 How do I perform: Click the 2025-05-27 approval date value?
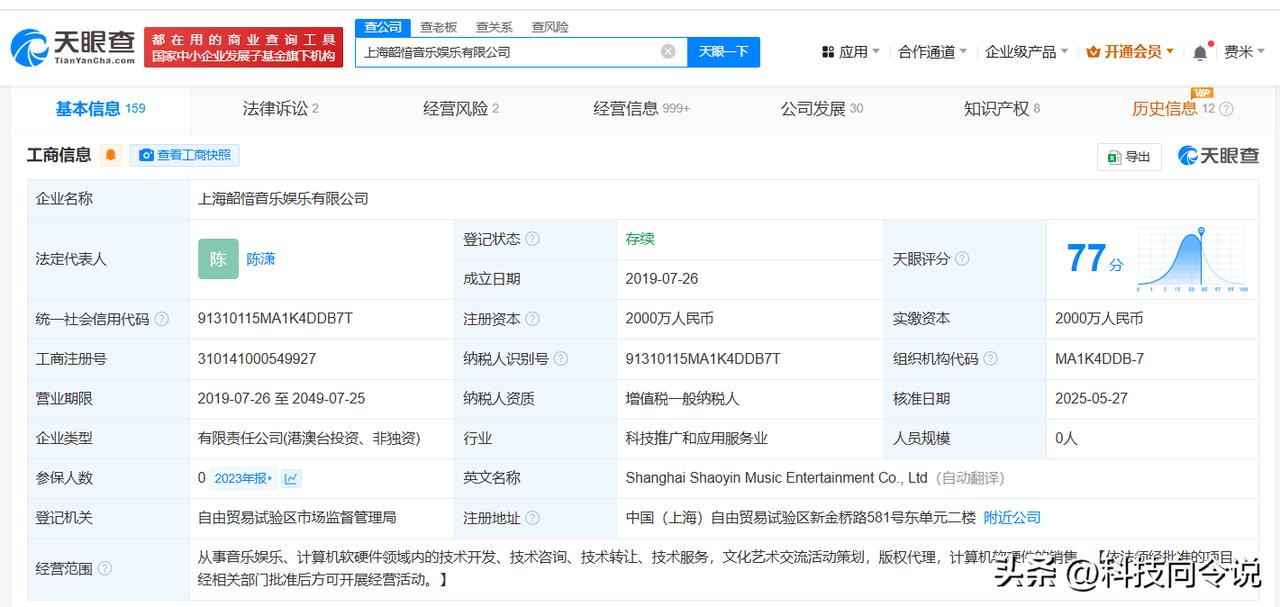coord(1091,398)
